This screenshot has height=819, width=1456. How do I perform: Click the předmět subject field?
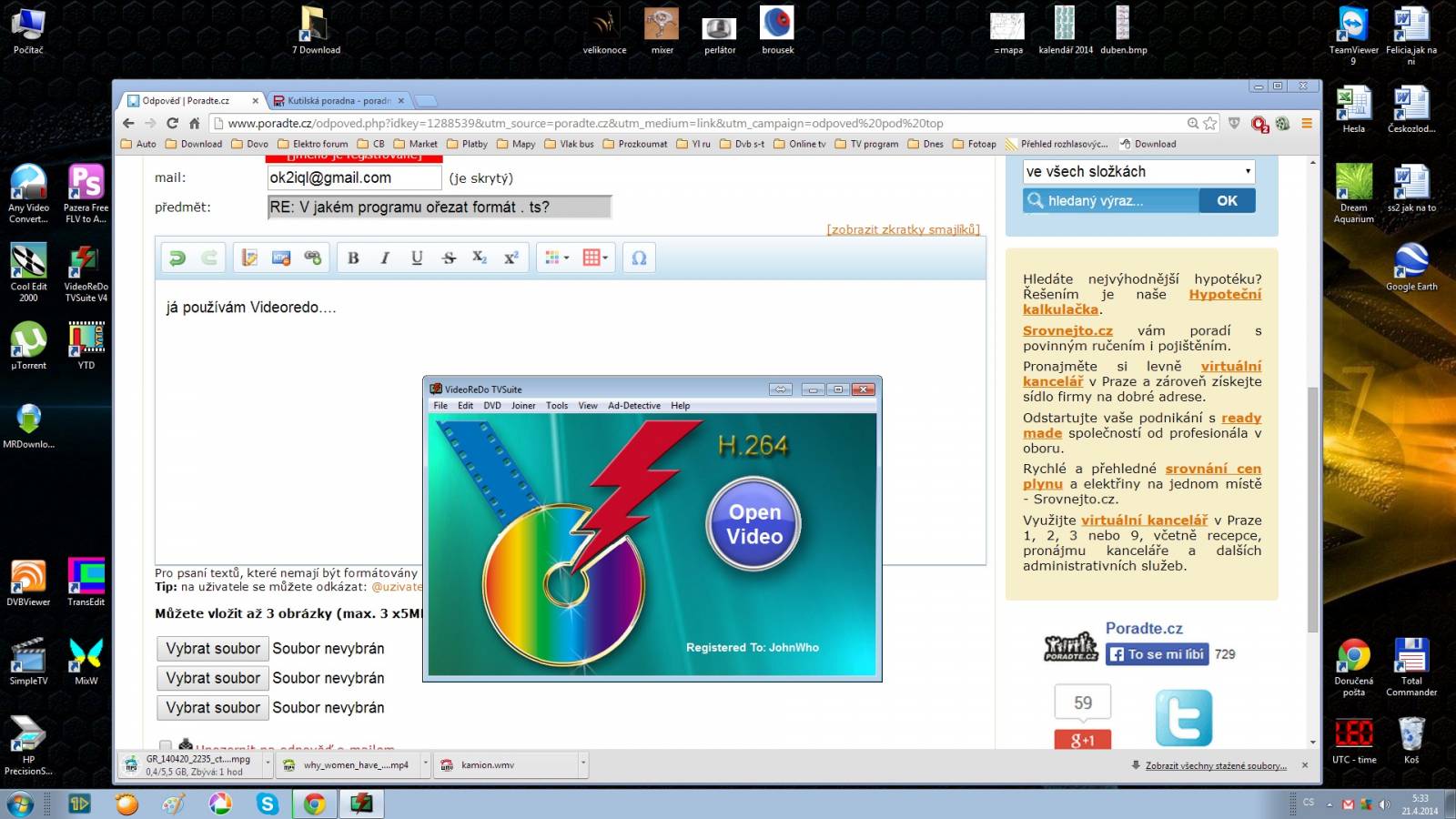pyautogui.click(x=439, y=207)
